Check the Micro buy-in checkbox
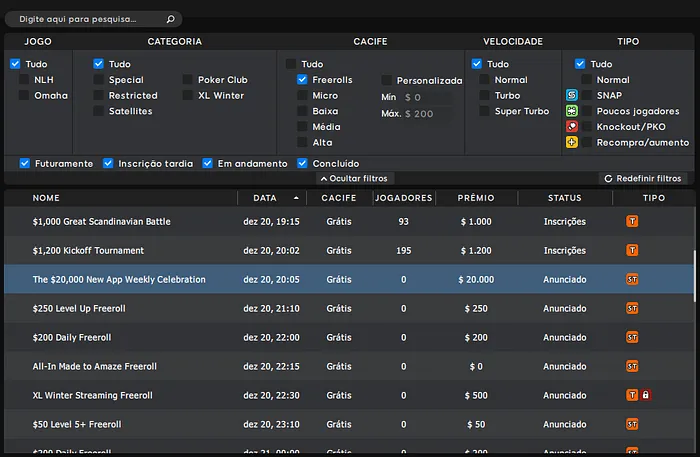This screenshot has width=700, height=457. 302,95
